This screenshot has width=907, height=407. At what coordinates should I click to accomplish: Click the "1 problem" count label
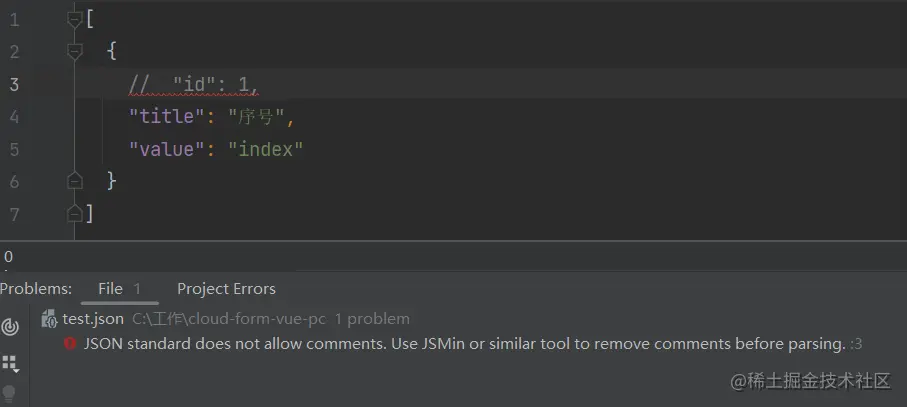pyautogui.click(x=372, y=319)
